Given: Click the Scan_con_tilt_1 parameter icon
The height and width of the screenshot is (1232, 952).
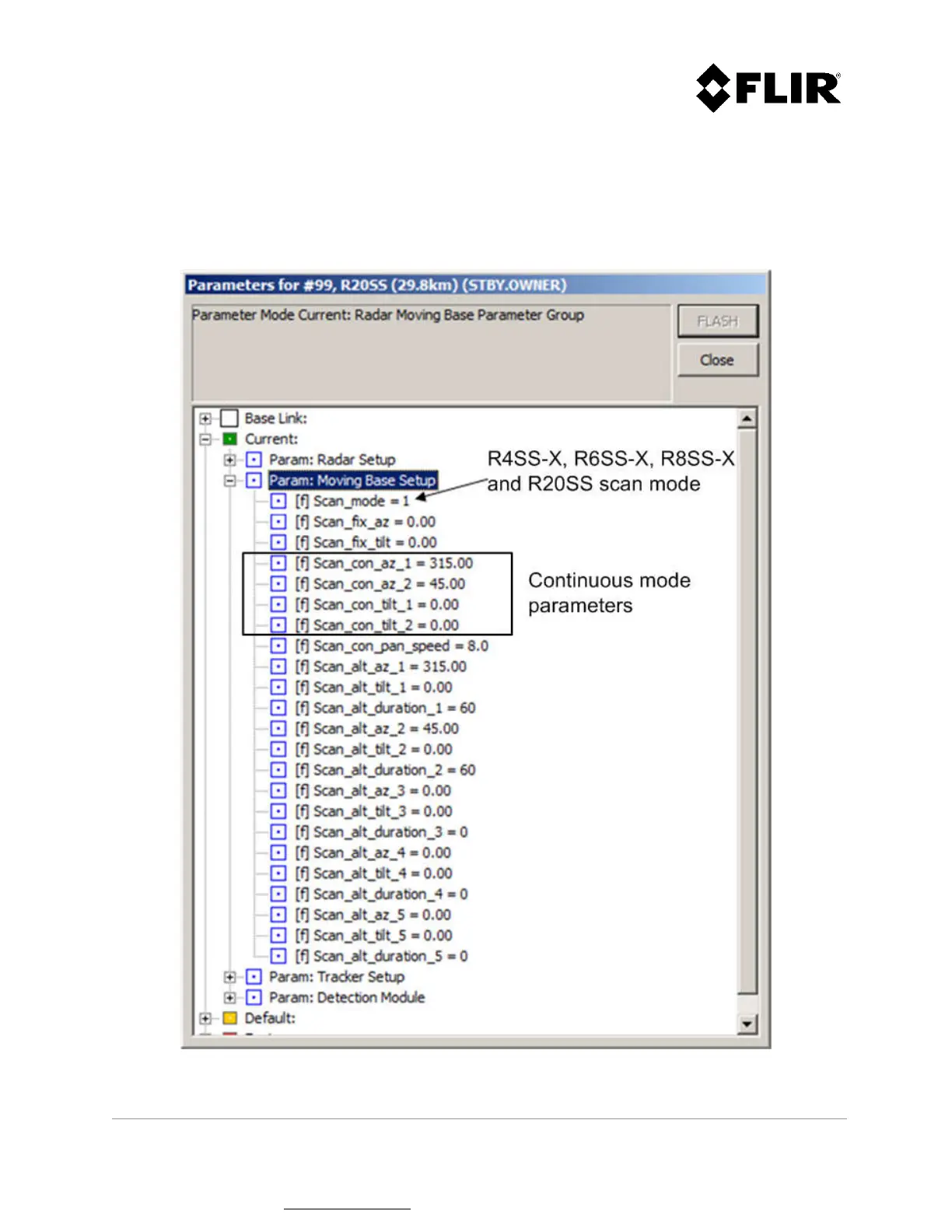Looking at the screenshot, I should 278,604.
